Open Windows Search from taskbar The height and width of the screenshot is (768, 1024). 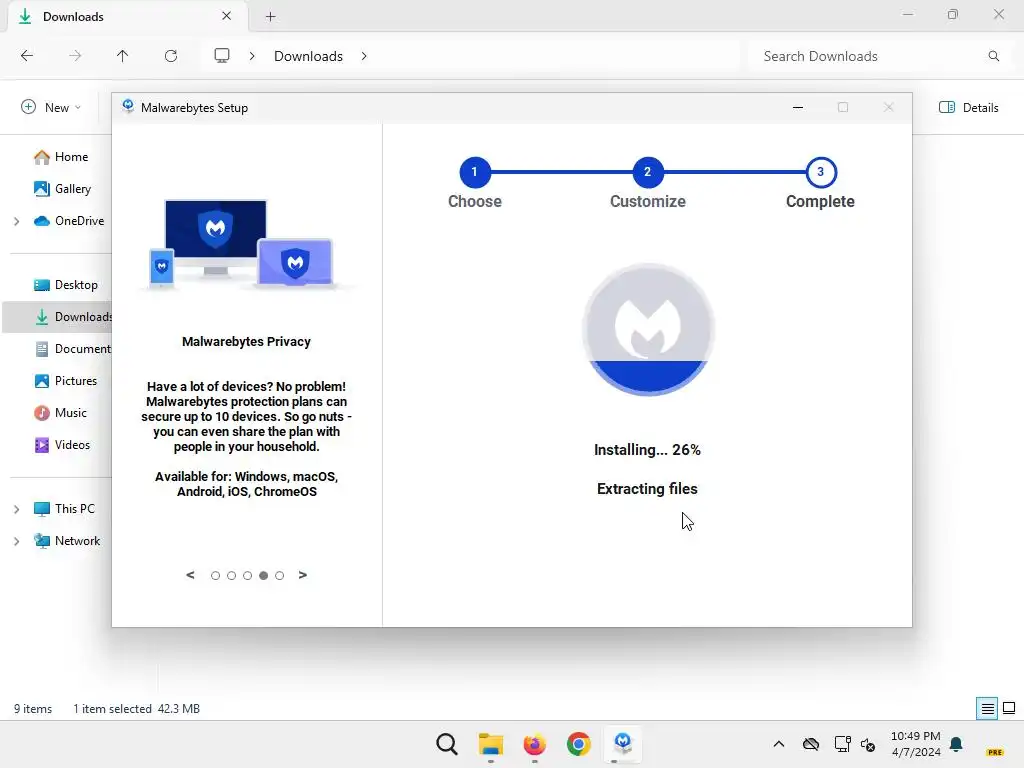pos(447,744)
